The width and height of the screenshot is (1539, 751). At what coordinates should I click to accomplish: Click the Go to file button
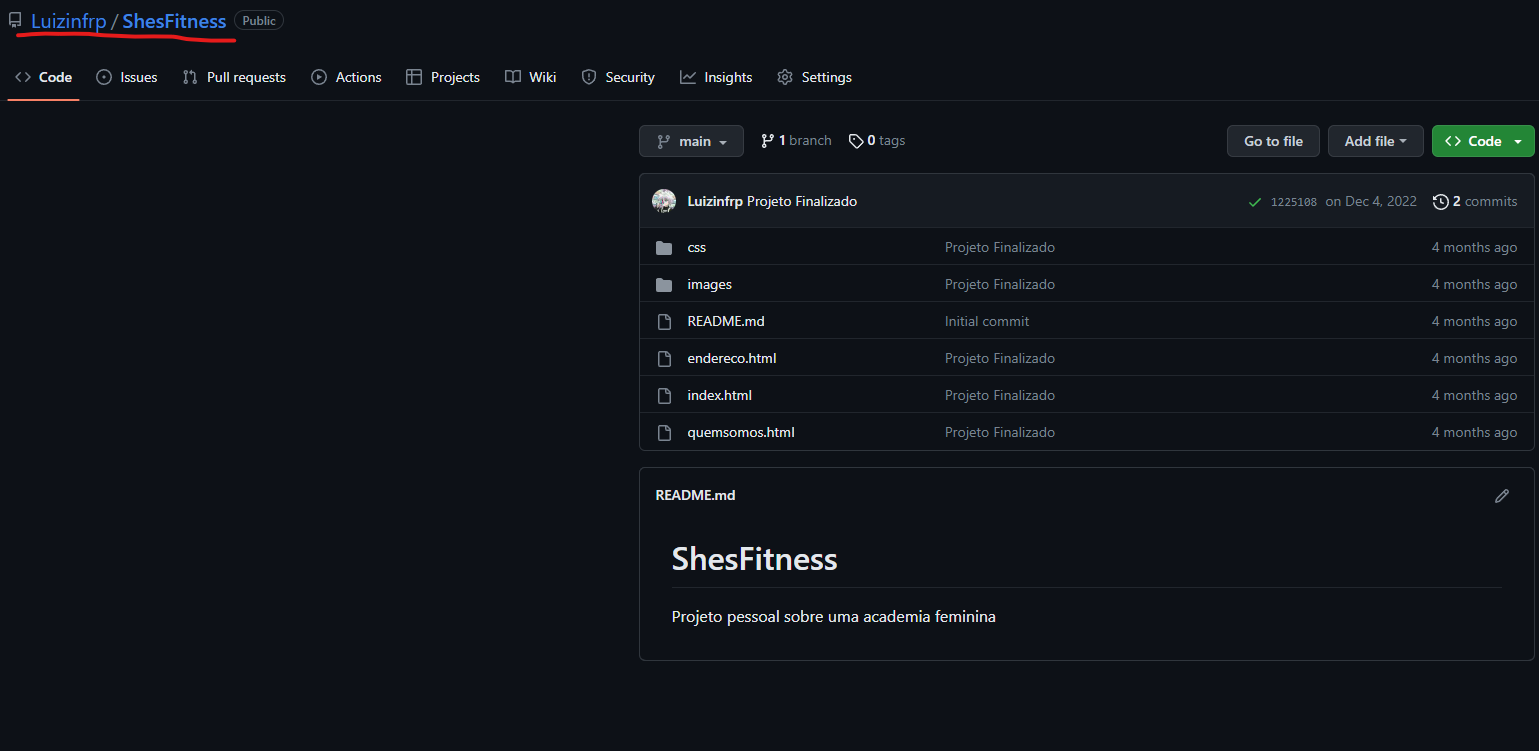(x=1273, y=141)
